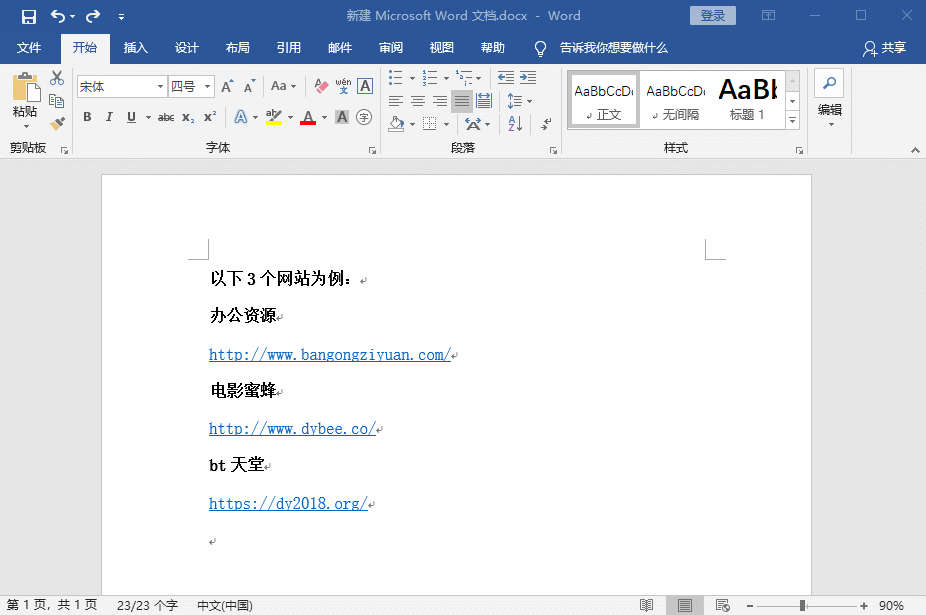
Task: Increase paragraph indent
Action: [x=528, y=77]
